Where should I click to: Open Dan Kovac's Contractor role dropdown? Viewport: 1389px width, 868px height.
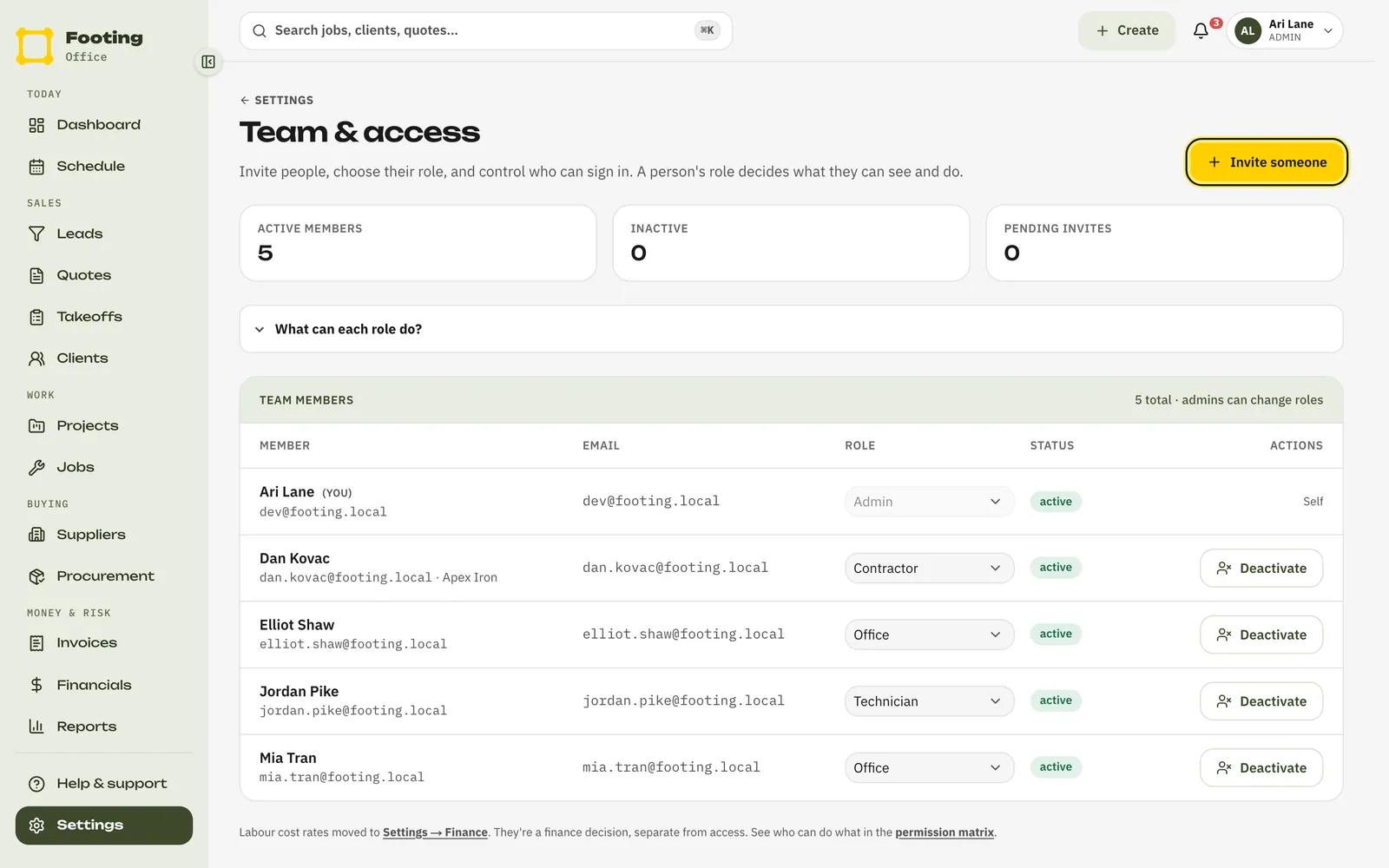[929, 569]
